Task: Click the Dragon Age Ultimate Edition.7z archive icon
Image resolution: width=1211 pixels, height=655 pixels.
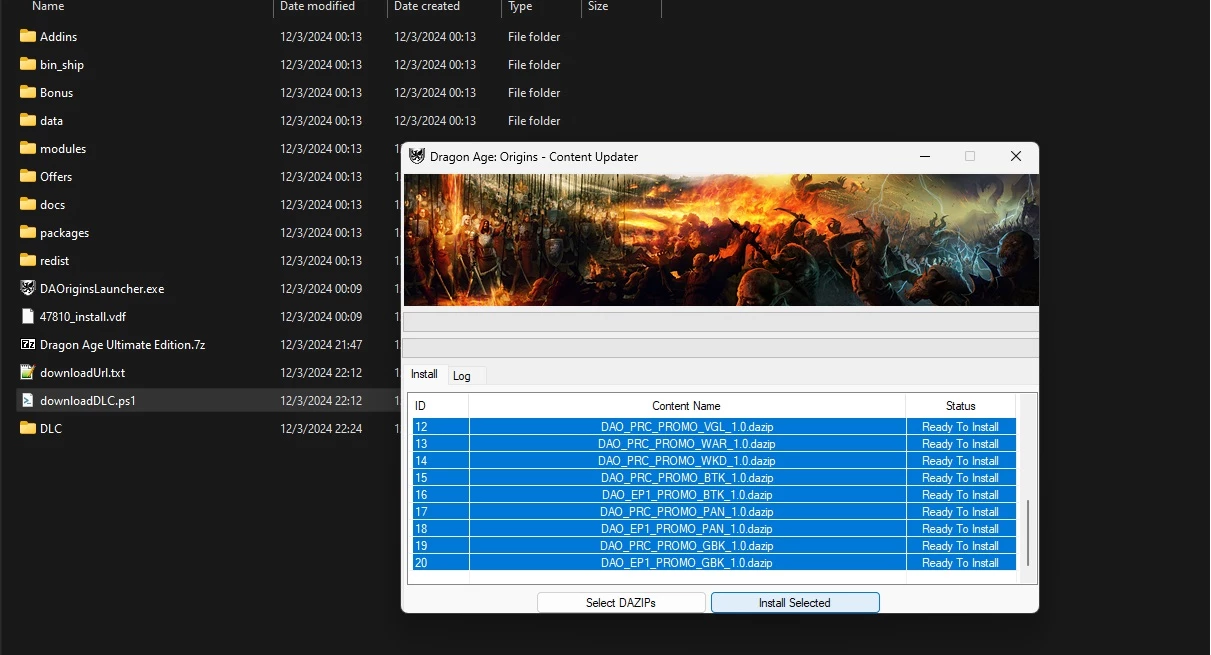Action: [28, 344]
